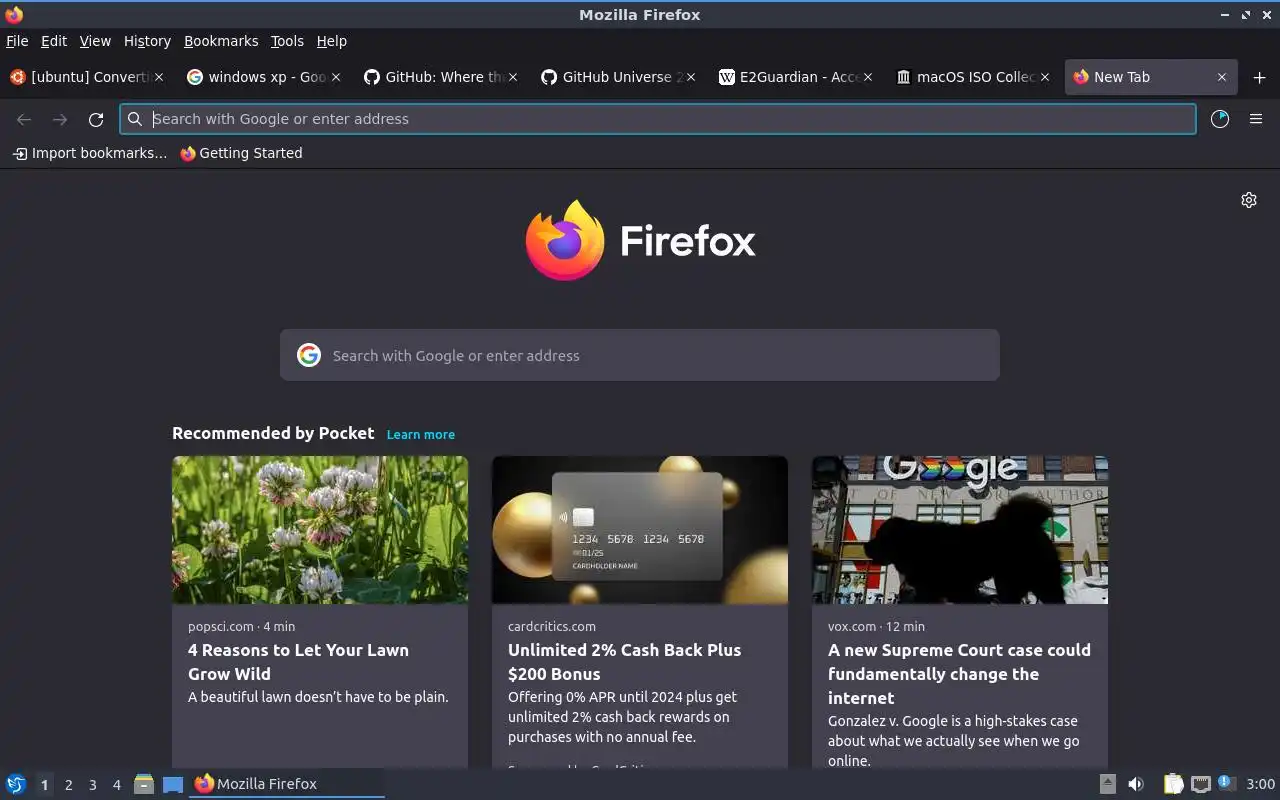Viewport: 1280px width, 800px height.
Task: Switch to workspace 2
Action: coord(69,785)
